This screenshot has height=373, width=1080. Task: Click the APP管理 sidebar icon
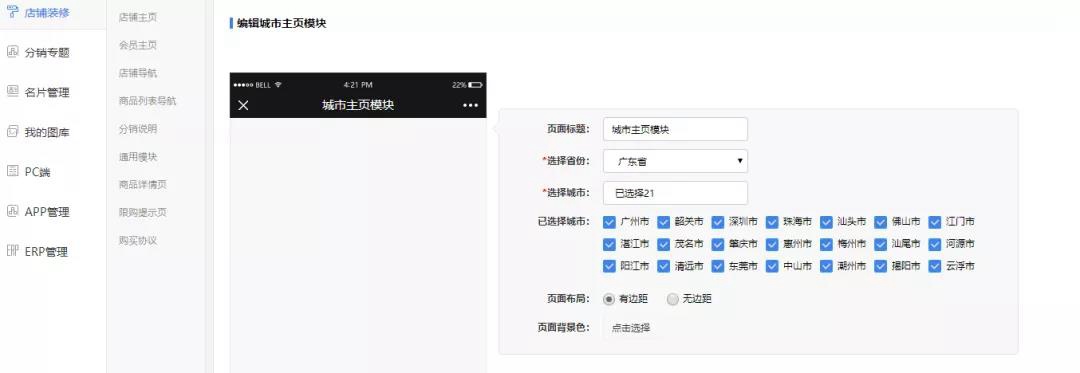click(x=12, y=211)
